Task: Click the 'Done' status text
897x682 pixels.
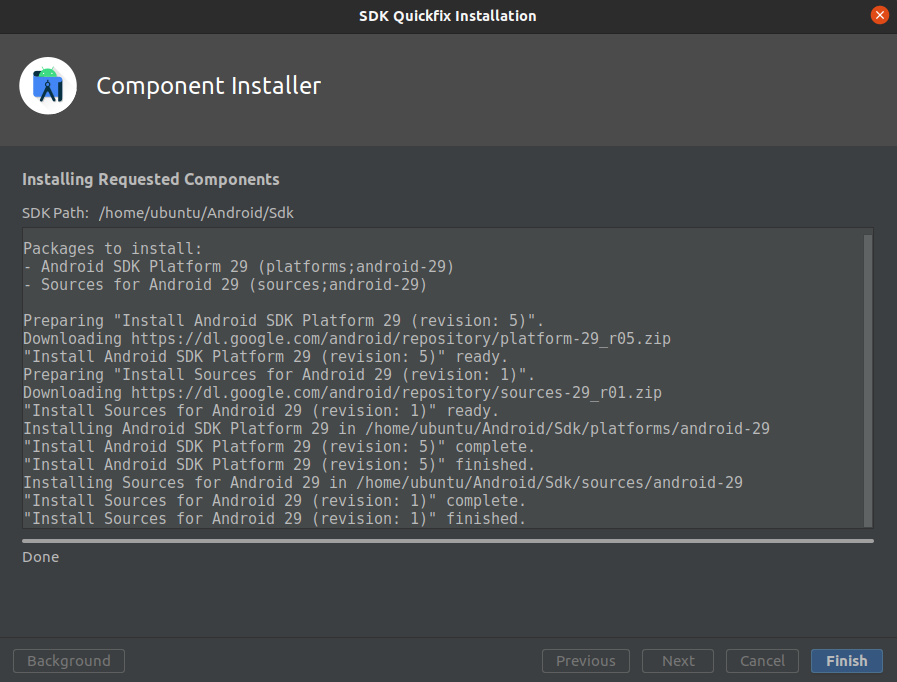Action: (x=41, y=557)
